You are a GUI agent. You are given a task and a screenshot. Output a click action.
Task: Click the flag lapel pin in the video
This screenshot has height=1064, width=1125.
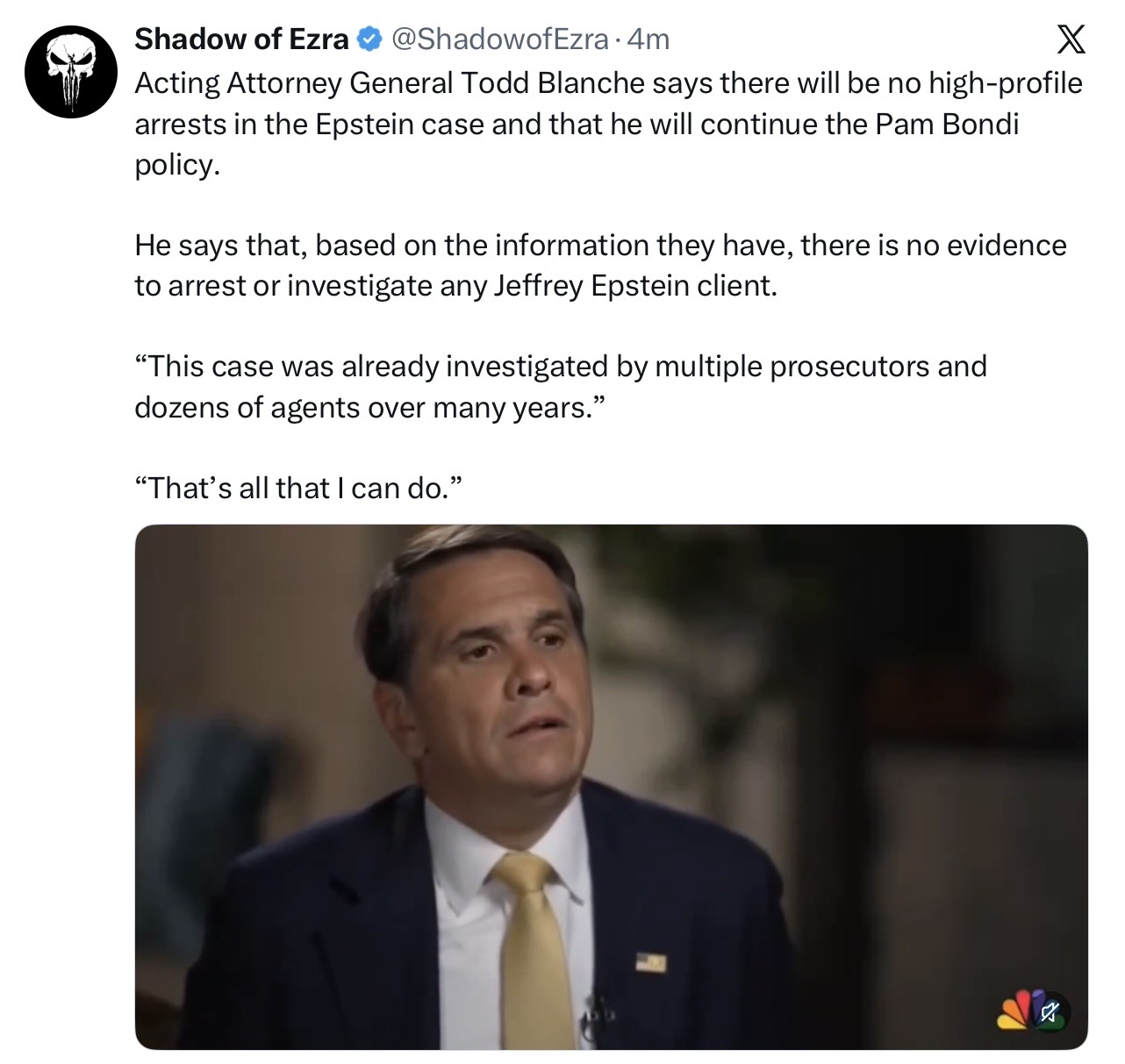coord(651,962)
